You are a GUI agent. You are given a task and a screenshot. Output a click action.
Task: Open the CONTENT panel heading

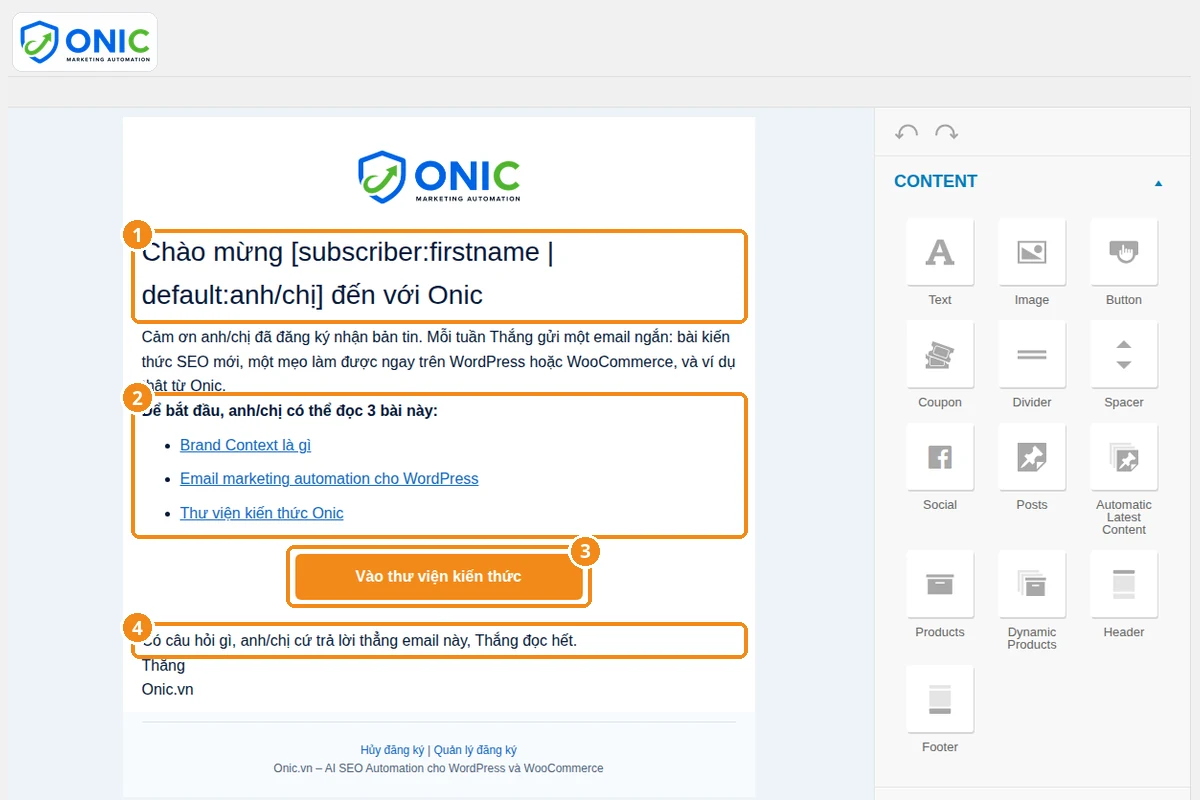coord(936,181)
